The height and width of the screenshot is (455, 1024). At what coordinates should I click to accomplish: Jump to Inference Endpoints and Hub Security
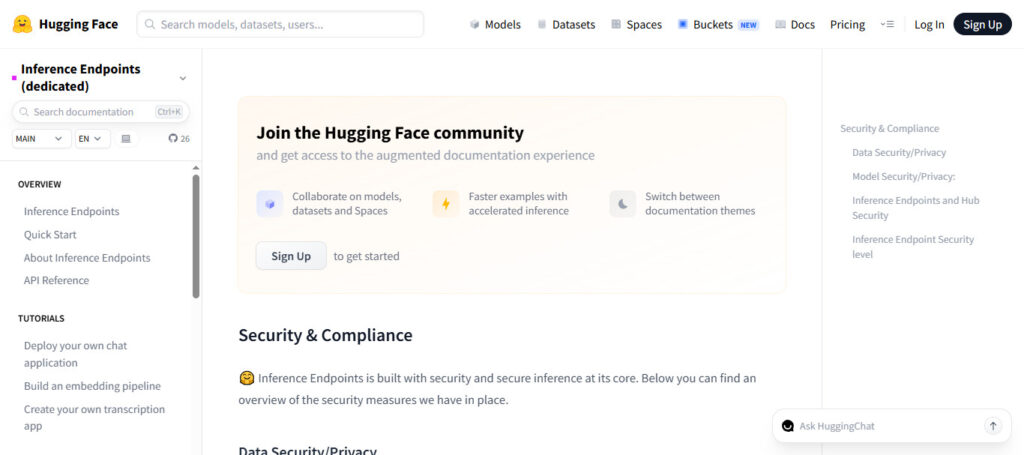tap(916, 208)
